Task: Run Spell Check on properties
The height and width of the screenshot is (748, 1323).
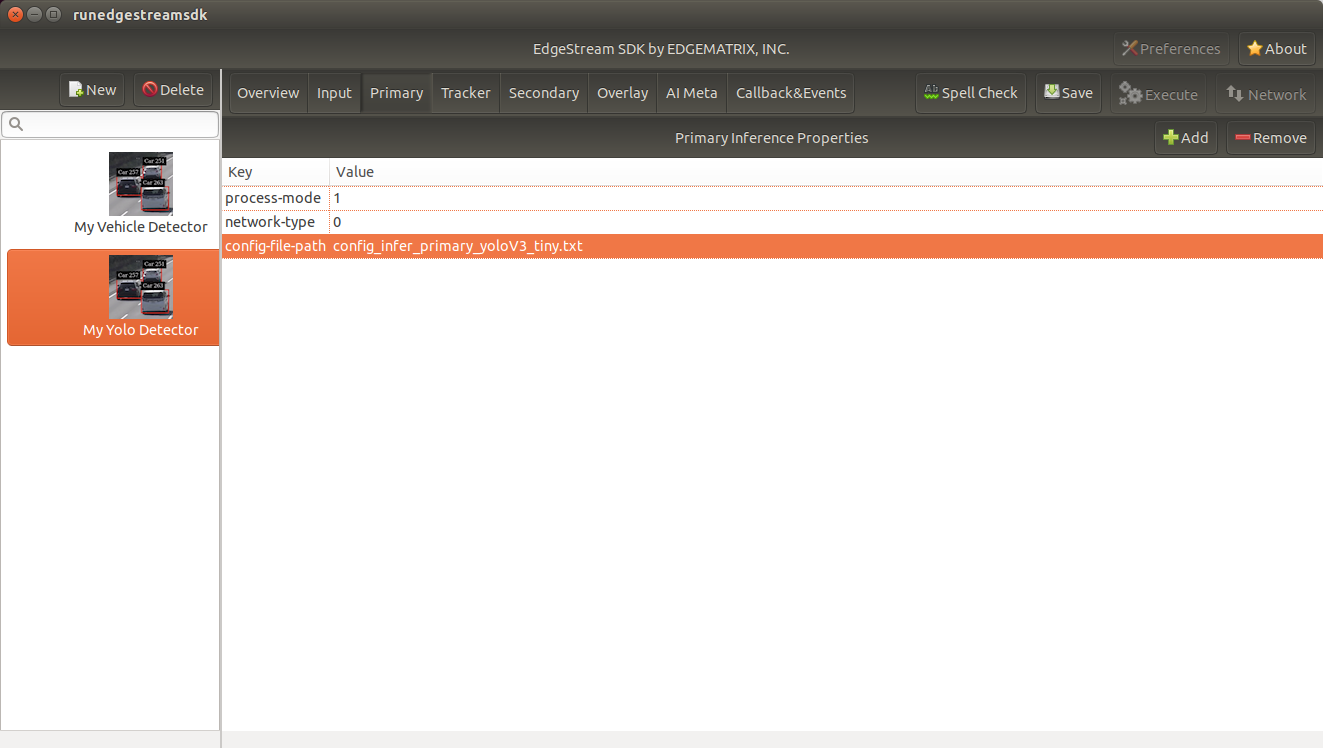Action: 970,93
